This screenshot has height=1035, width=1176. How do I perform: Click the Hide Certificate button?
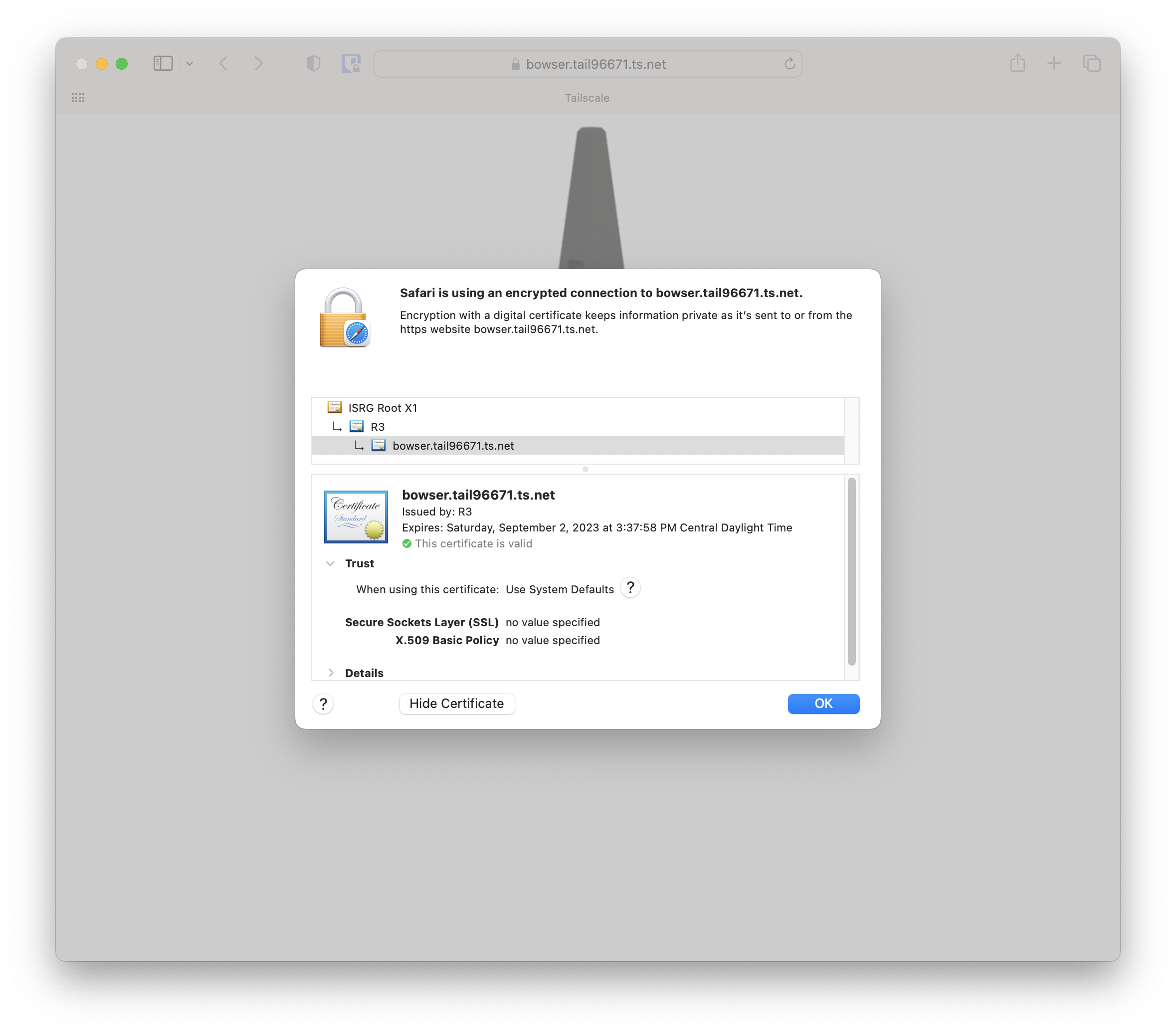tap(456, 703)
